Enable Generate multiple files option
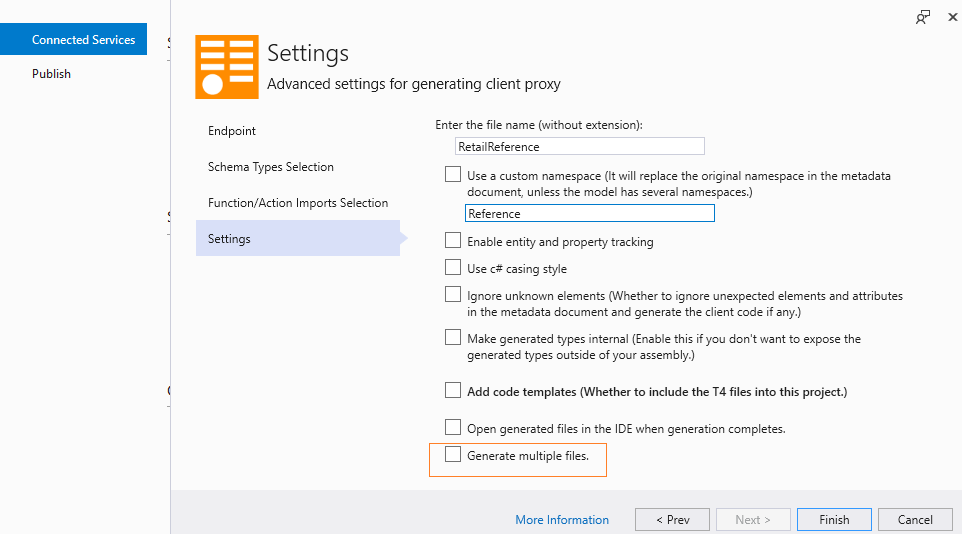This screenshot has height=534, width=962. coord(453,456)
